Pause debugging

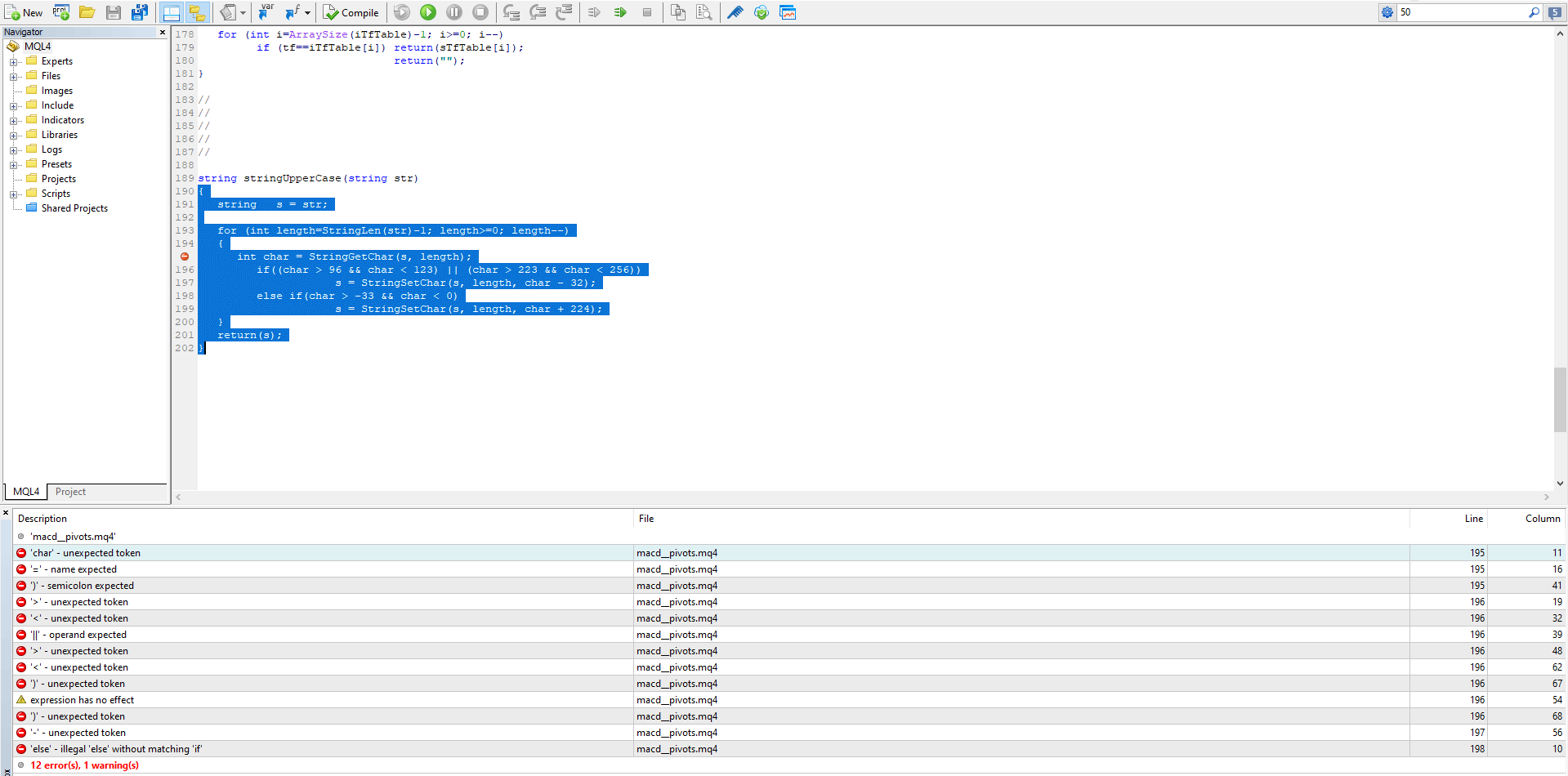(454, 12)
